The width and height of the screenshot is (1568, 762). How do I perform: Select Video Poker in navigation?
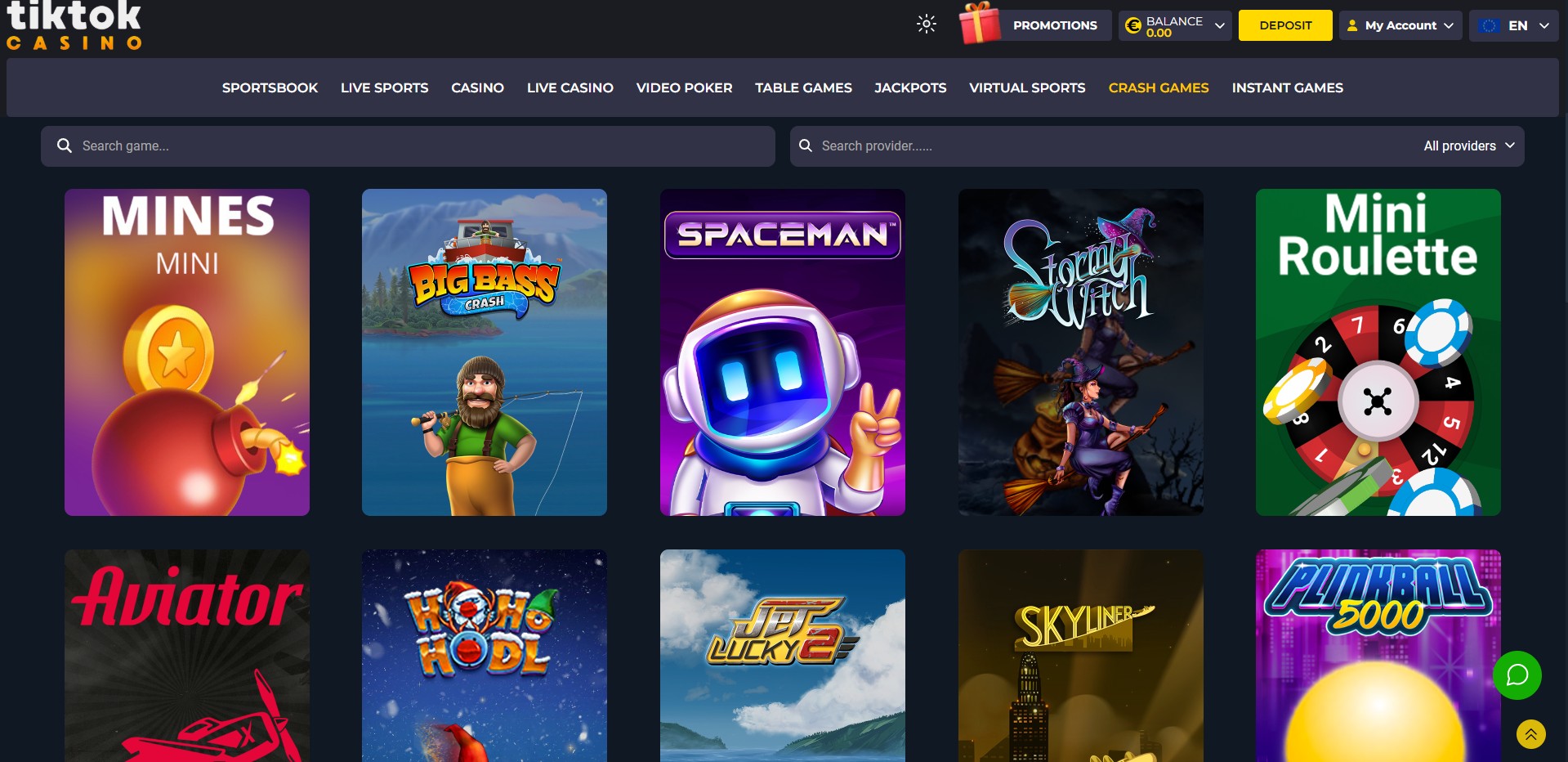684,87
